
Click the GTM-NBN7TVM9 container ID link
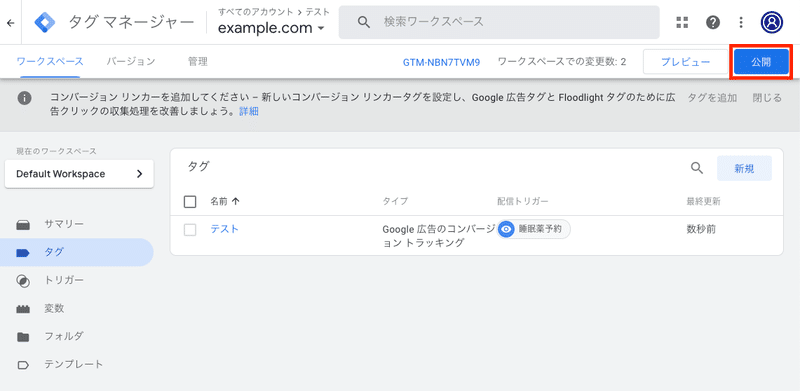(x=441, y=62)
